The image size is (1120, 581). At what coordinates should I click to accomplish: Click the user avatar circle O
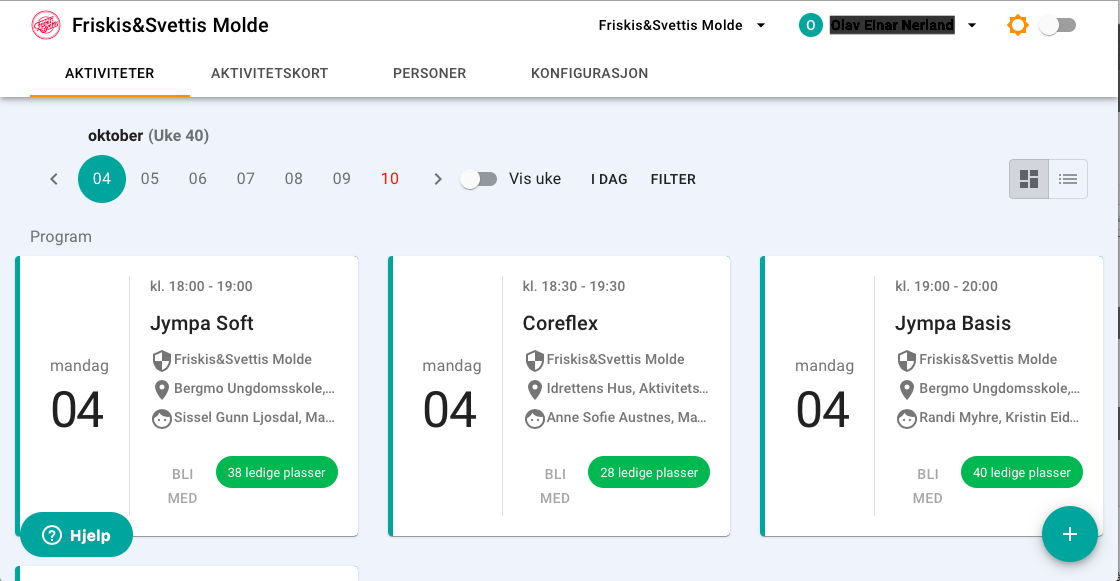pos(810,25)
